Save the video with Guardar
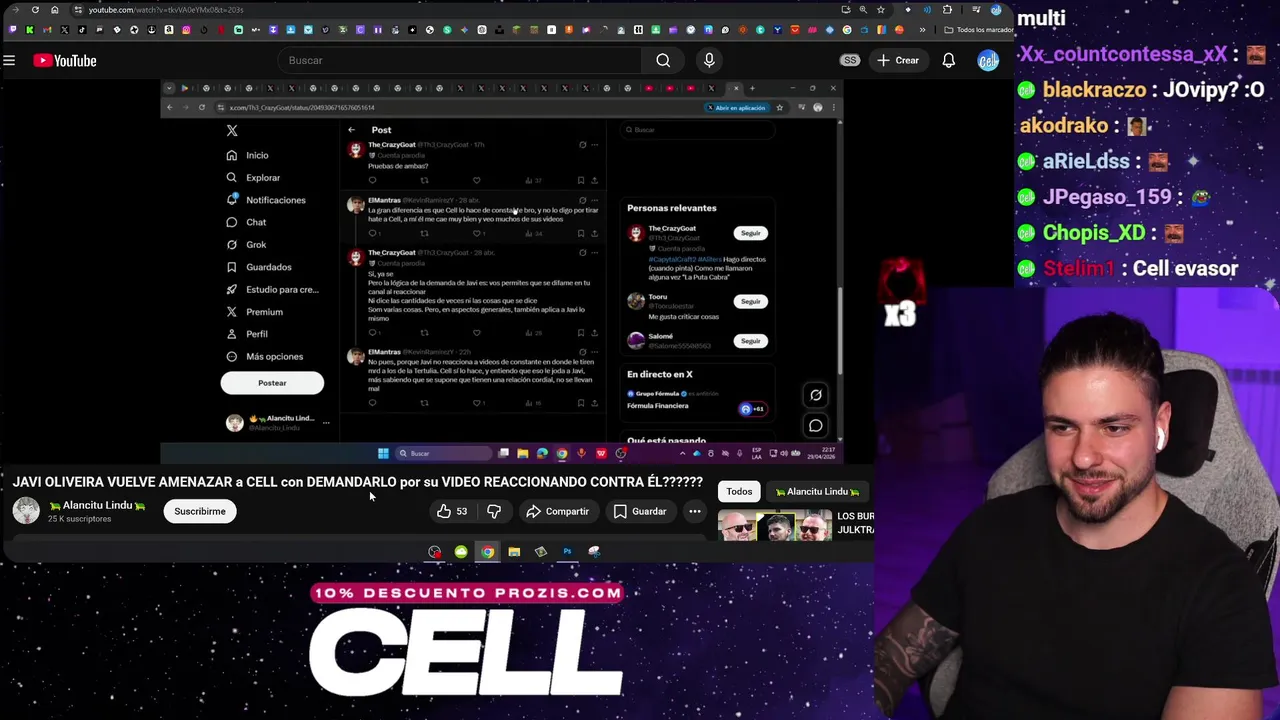Screen dimensions: 1280x720 pos(640,511)
